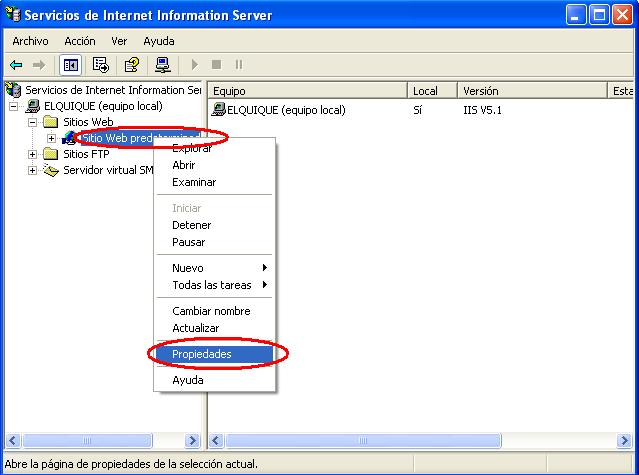
Task: Click left arrow of right pane horizontal scrollbar
Action: click(216, 440)
